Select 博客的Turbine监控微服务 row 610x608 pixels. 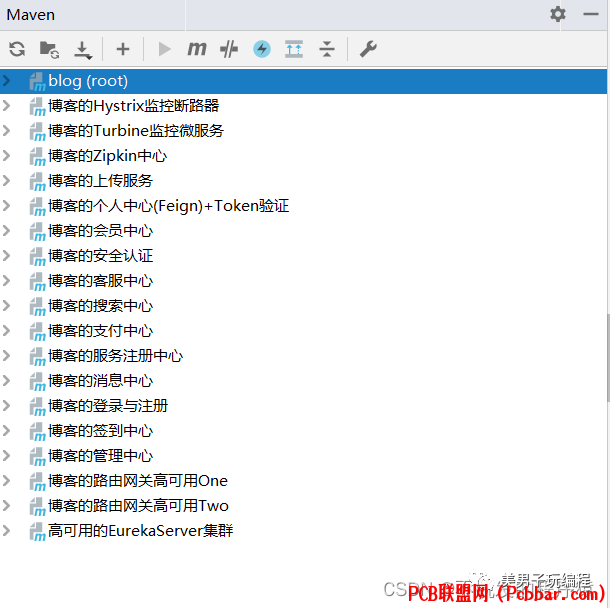coord(303,131)
